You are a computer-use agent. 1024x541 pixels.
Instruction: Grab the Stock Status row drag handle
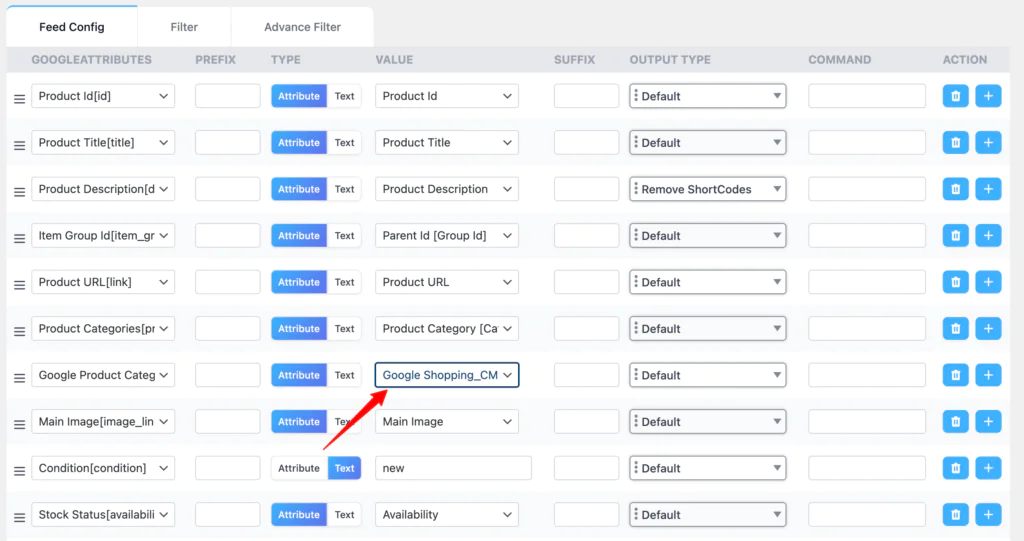[x=20, y=517]
